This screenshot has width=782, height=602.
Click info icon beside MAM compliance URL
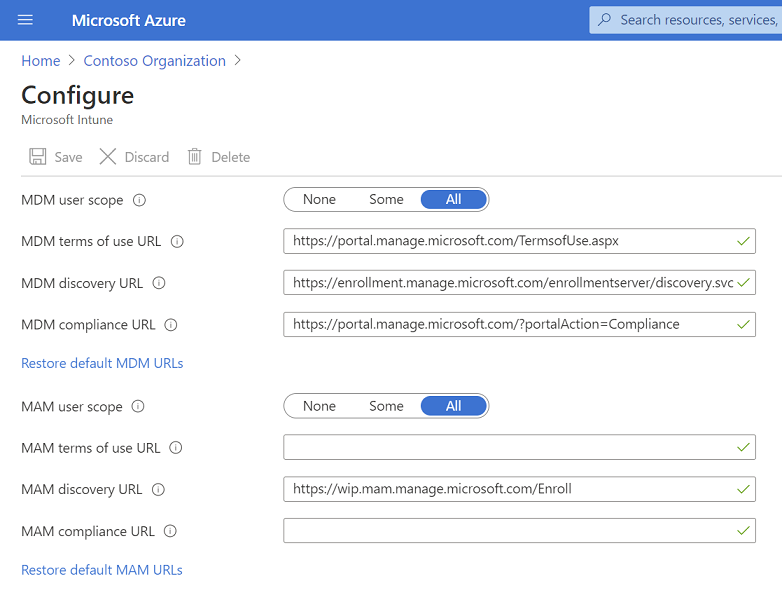[170, 531]
